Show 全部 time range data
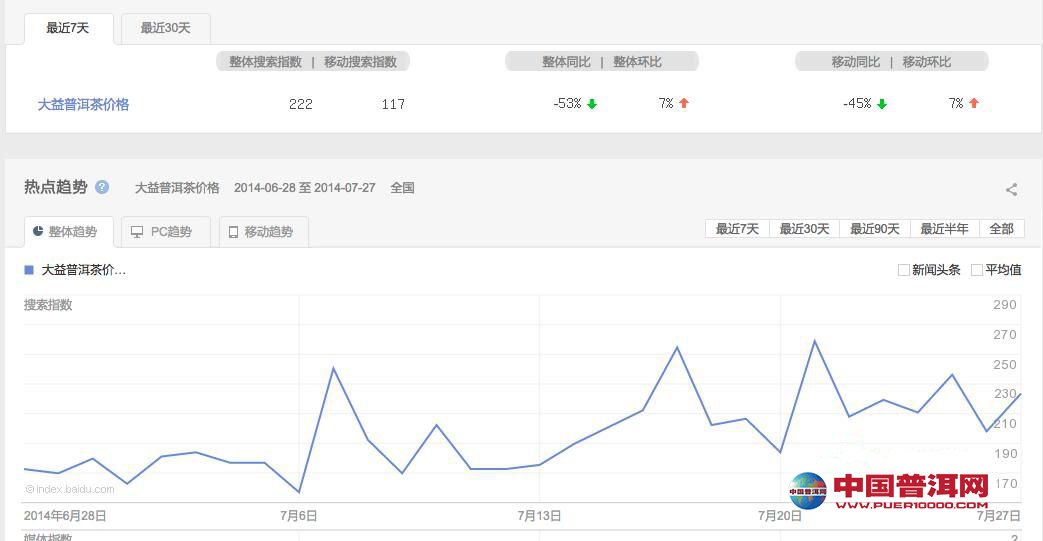This screenshot has height=541, width=1043. click(x=1001, y=229)
